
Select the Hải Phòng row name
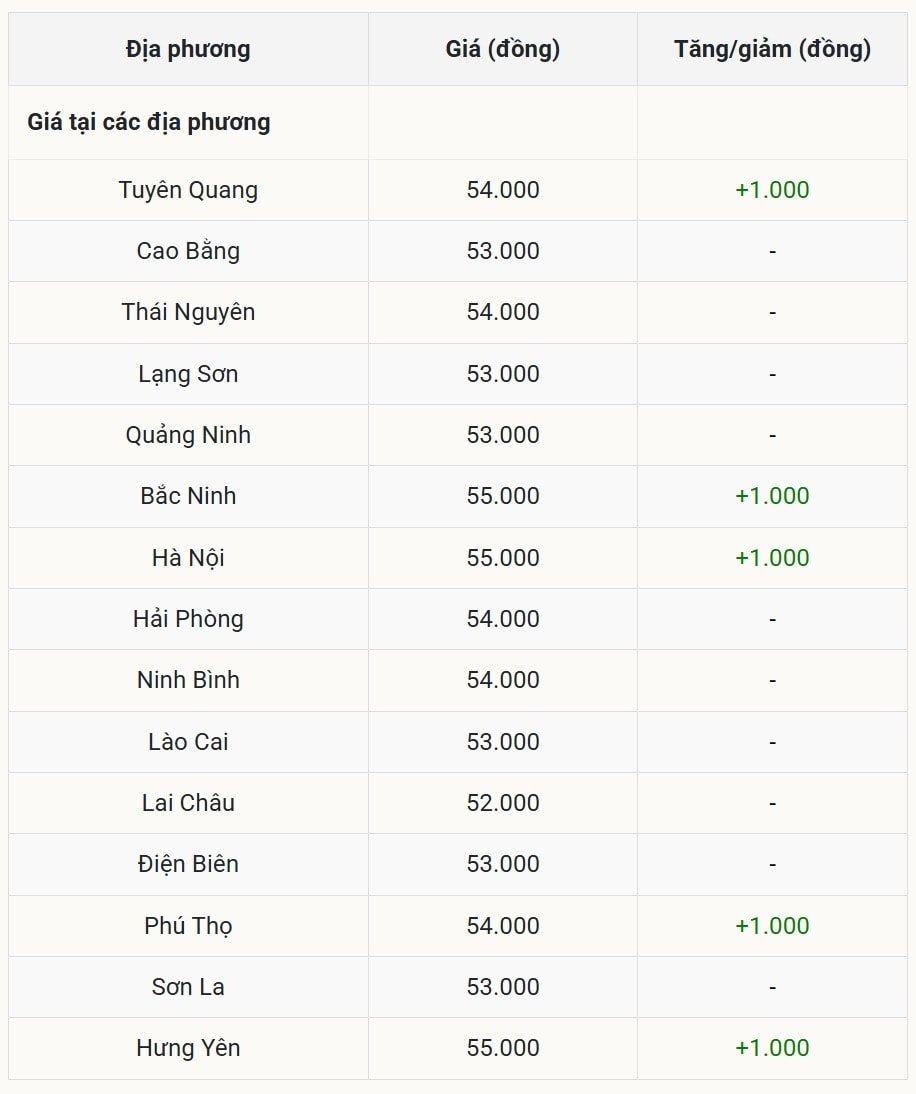188,619
